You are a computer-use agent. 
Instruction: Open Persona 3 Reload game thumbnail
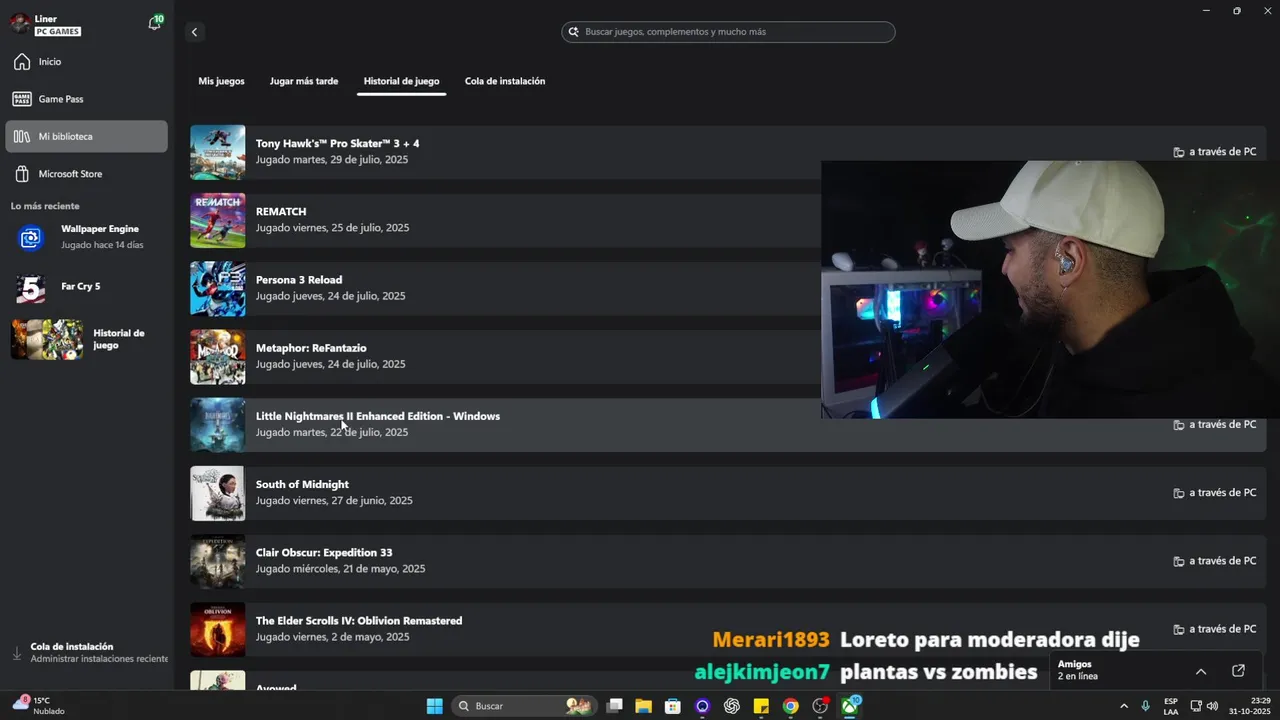218,288
